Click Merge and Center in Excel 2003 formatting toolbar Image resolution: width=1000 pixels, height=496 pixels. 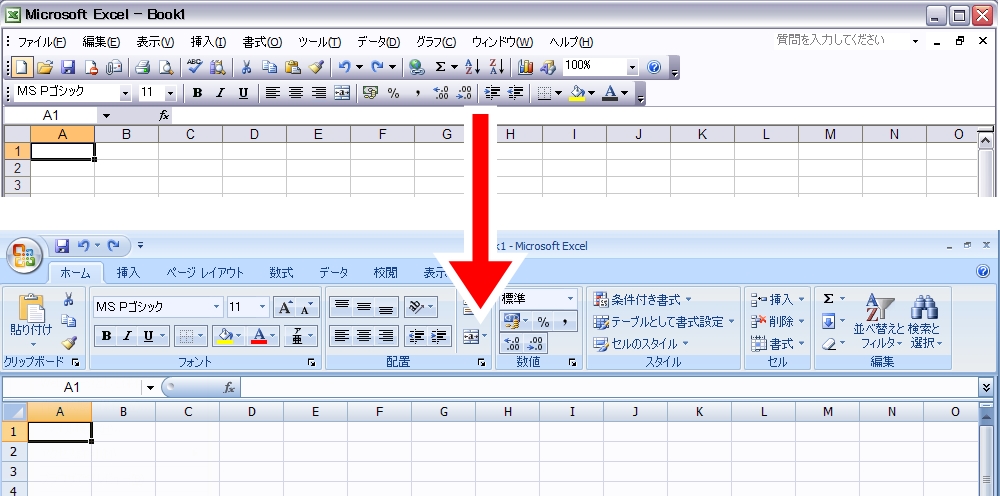(342, 93)
